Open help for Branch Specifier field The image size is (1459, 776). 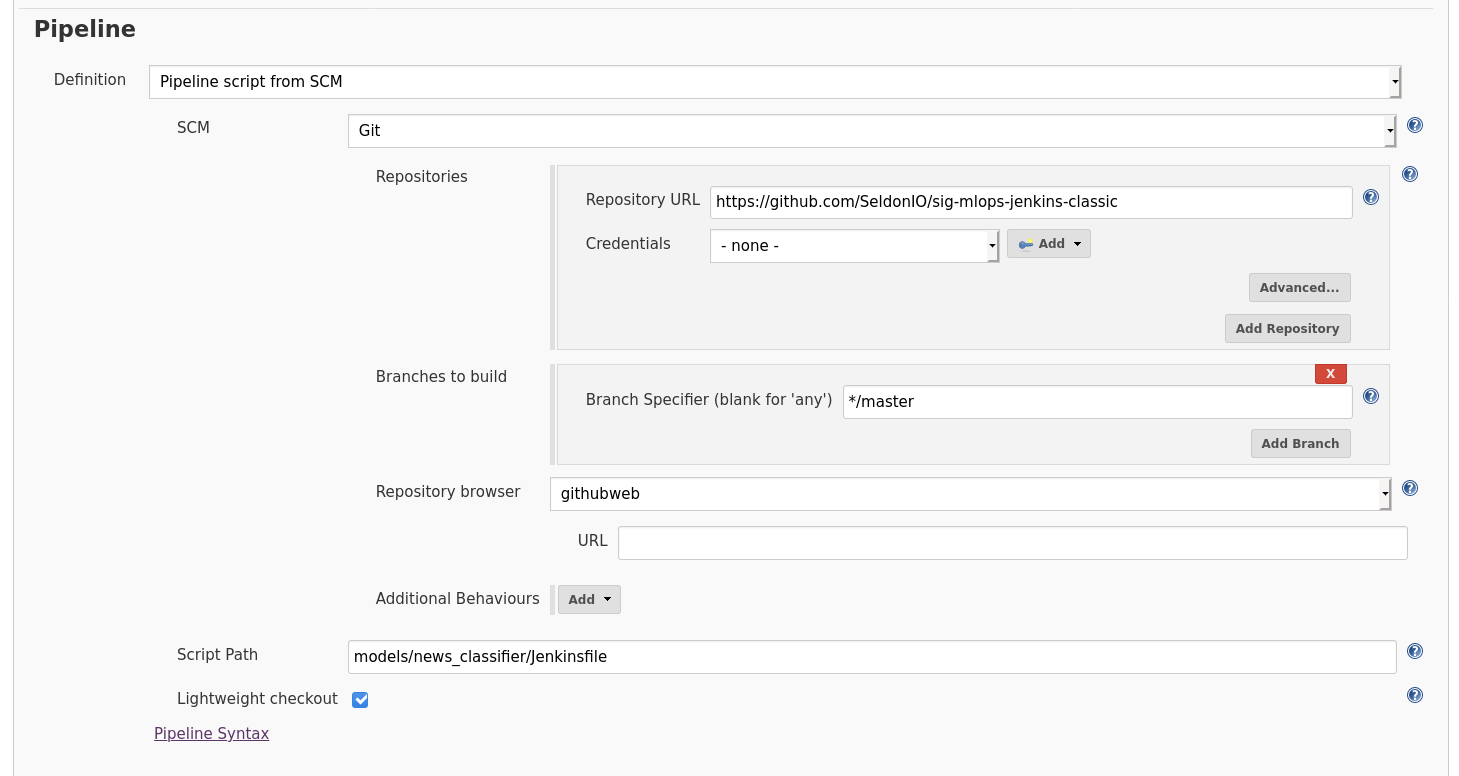pyautogui.click(x=1370, y=396)
